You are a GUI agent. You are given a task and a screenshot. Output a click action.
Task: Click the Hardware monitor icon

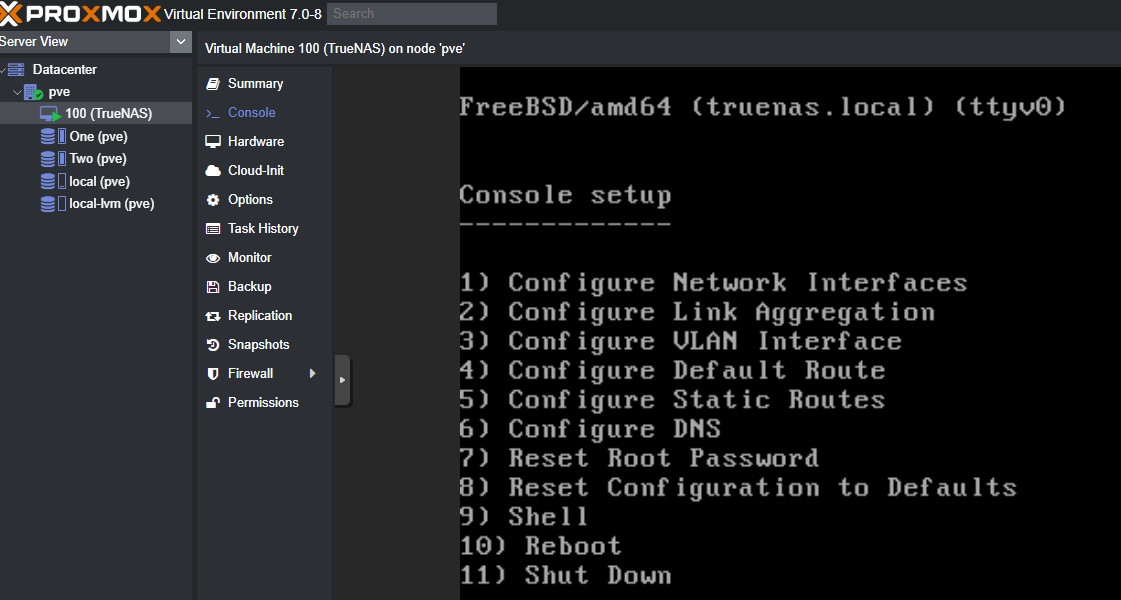coord(212,142)
